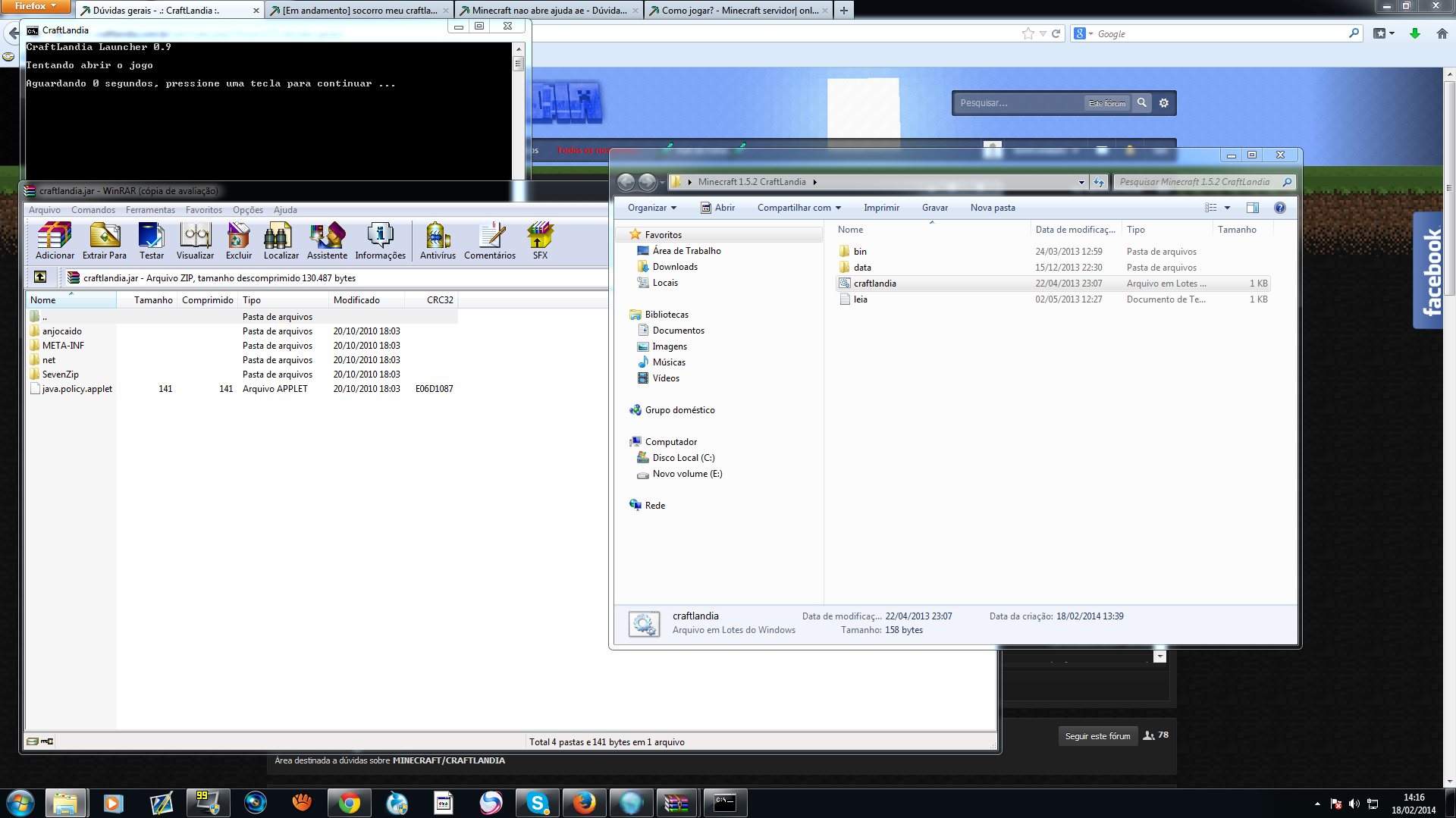Image resolution: width=1456 pixels, height=818 pixels.
Task: Open the Firefox menu button
Action: 36,6
